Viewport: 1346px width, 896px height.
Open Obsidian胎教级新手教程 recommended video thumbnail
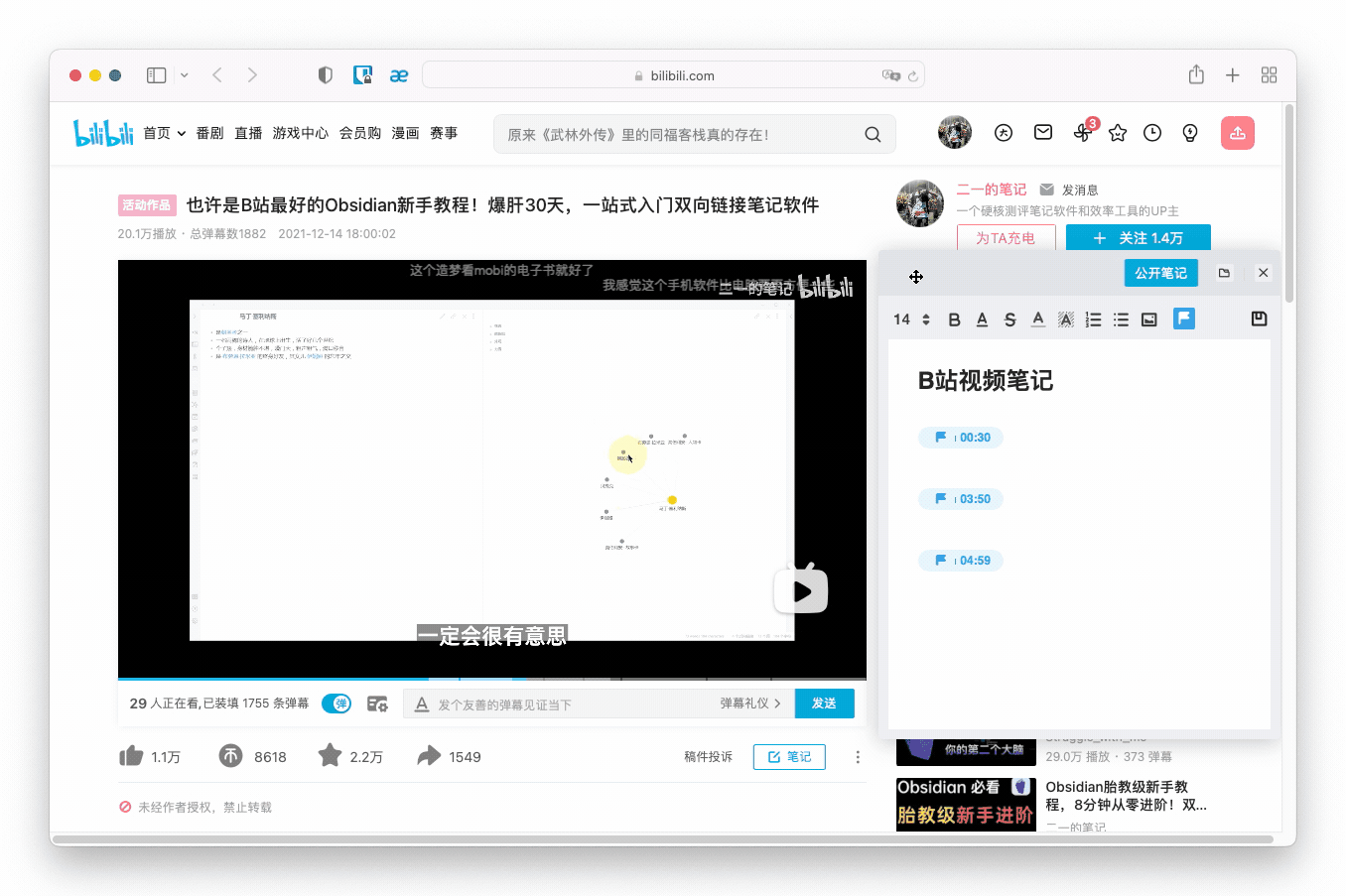(x=966, y=804)
